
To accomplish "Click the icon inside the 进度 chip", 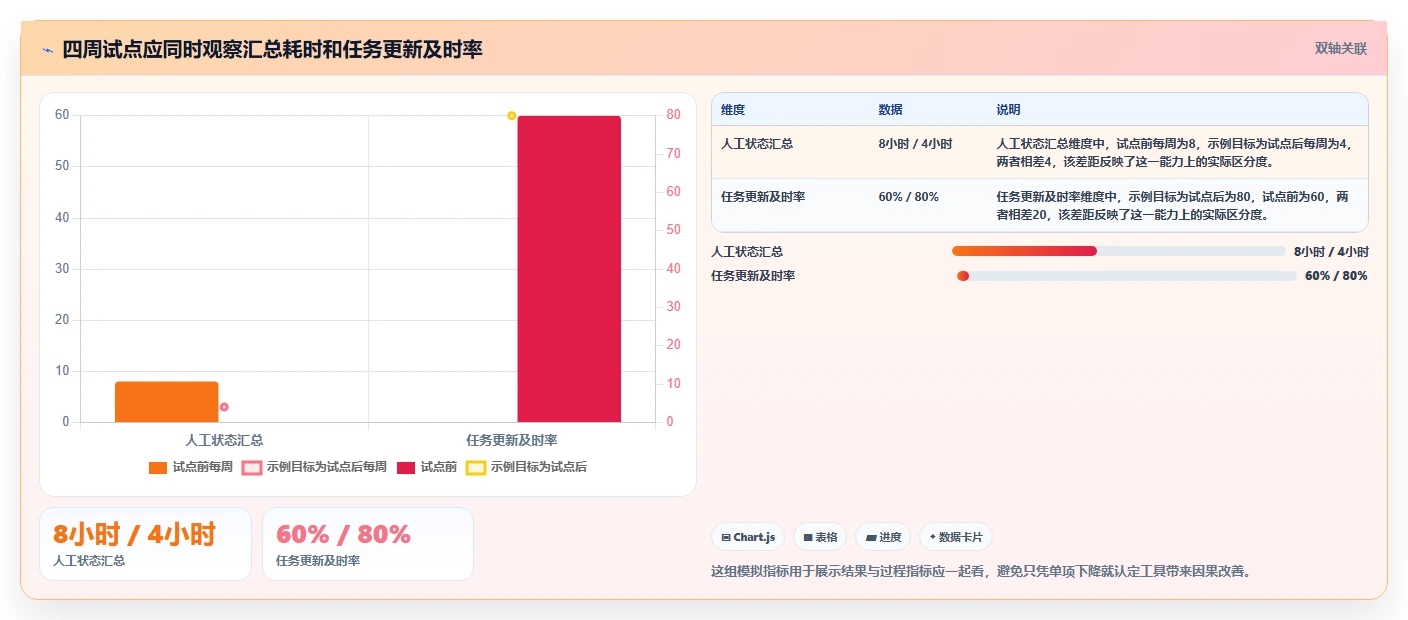I will 870,538.
